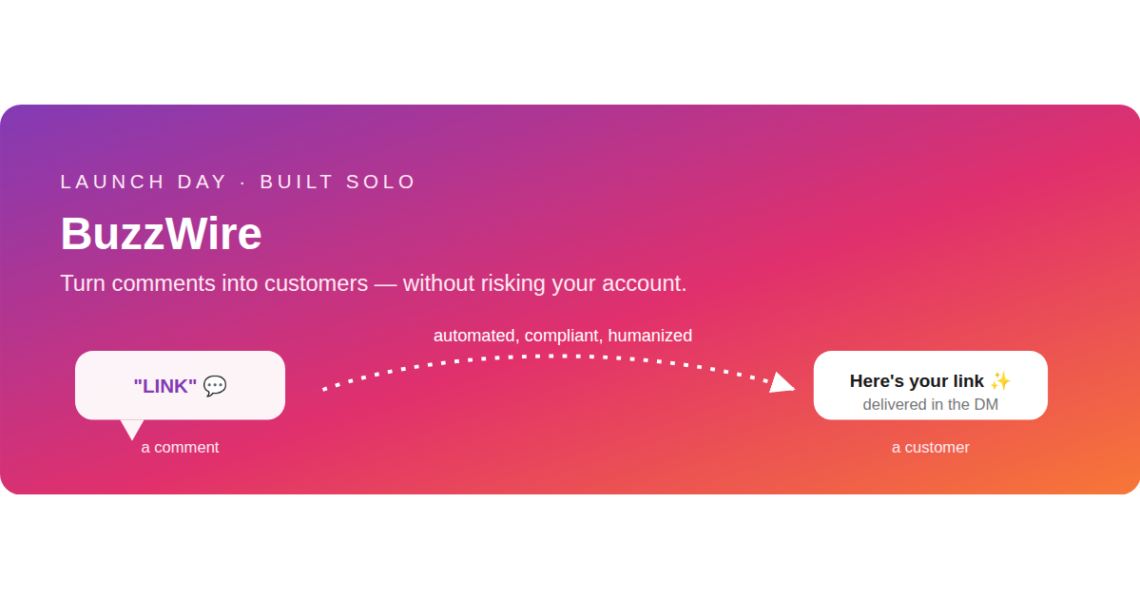
Task: Click the "a customer" label under the card
Action: pos(931,447)
